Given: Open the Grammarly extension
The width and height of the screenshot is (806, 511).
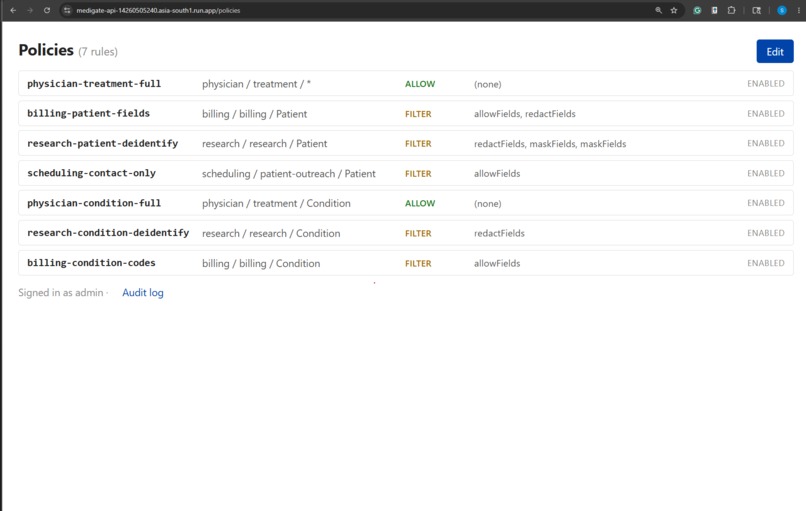Looking at the screenshot, I should click(697, 10).
